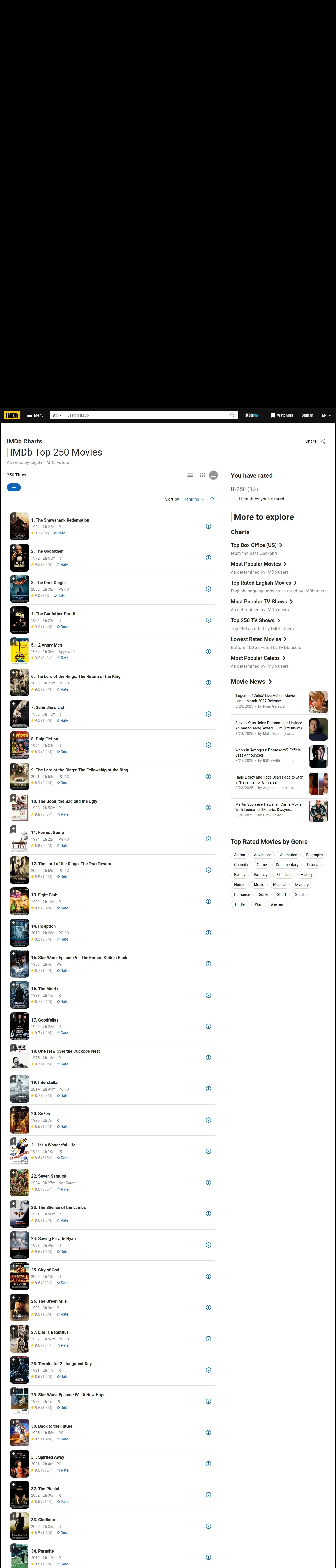
Task: Rate Back to the Future
Action: (x=63, y=1439)
